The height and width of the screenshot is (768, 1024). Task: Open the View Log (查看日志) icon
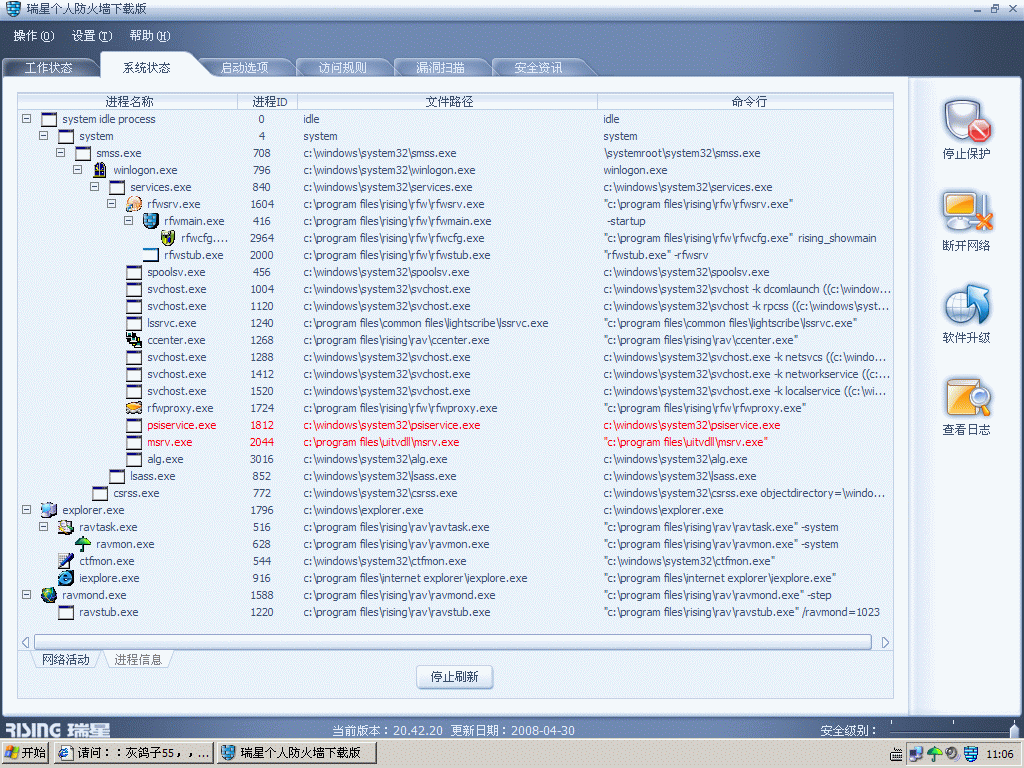(x=967, y=397)
